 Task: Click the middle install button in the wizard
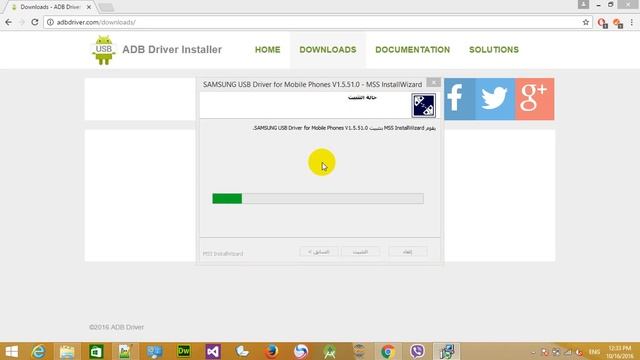coord(360,252)
